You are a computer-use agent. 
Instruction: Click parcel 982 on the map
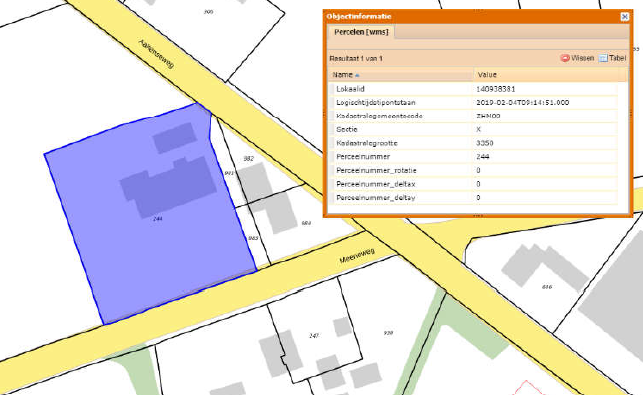tap(249, 158)
